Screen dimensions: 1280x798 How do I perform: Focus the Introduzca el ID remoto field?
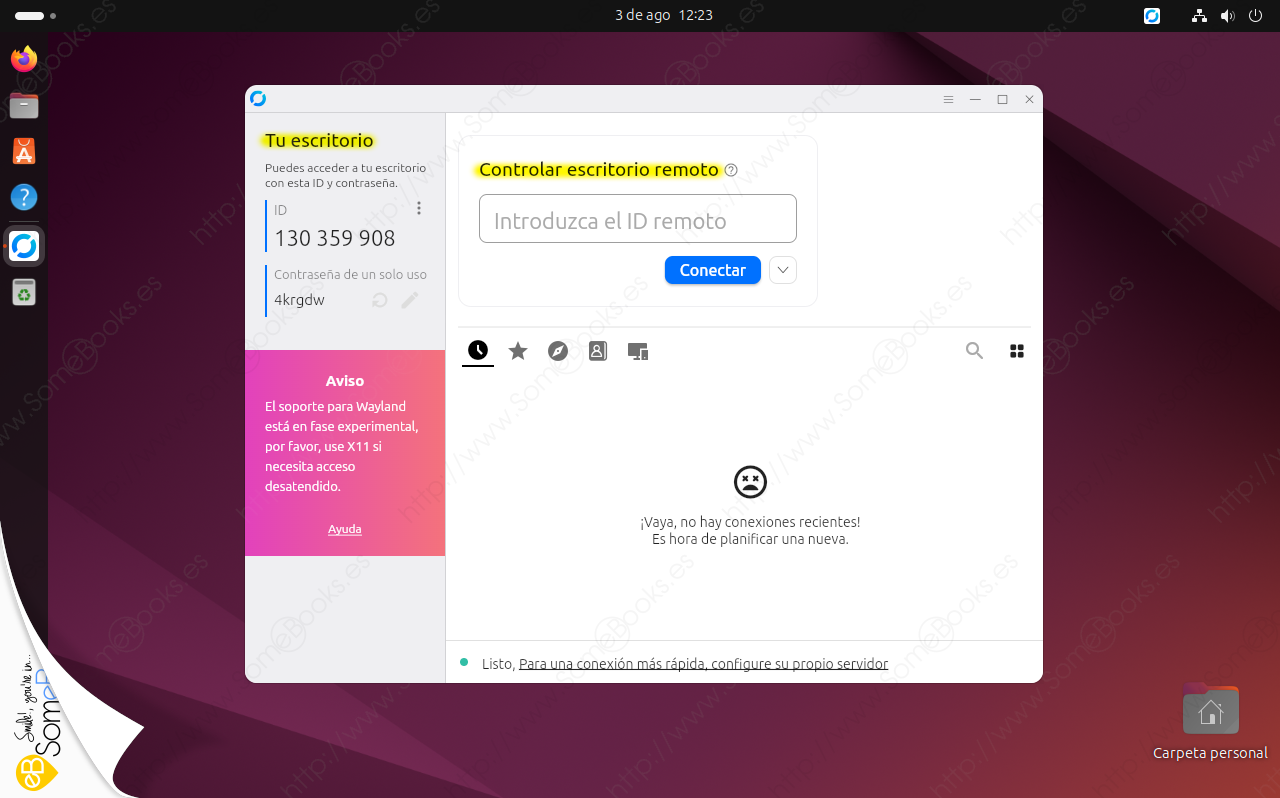(x=638, y=219)
